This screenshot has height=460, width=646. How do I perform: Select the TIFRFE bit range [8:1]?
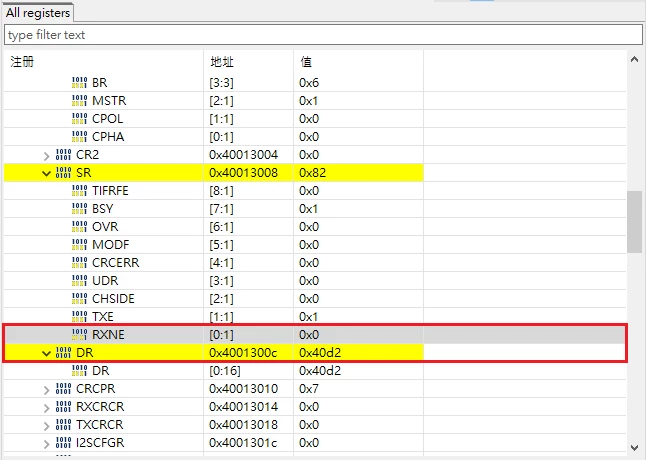coord(221,190)
